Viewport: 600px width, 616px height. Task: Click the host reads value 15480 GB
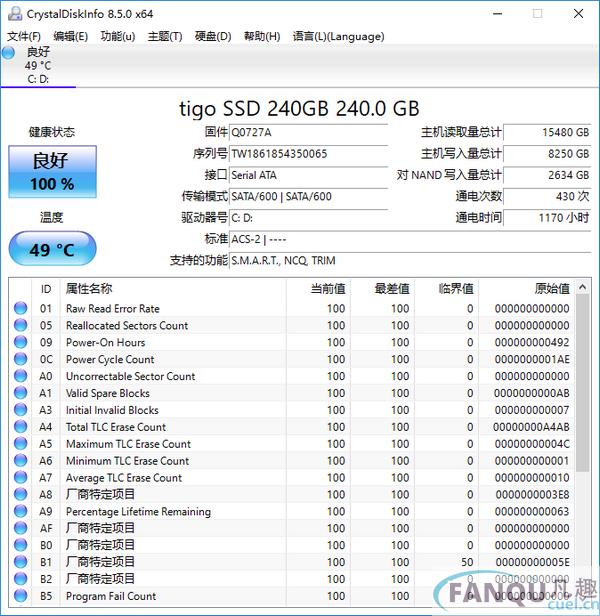pyautogui.click(x=547, y=132)
